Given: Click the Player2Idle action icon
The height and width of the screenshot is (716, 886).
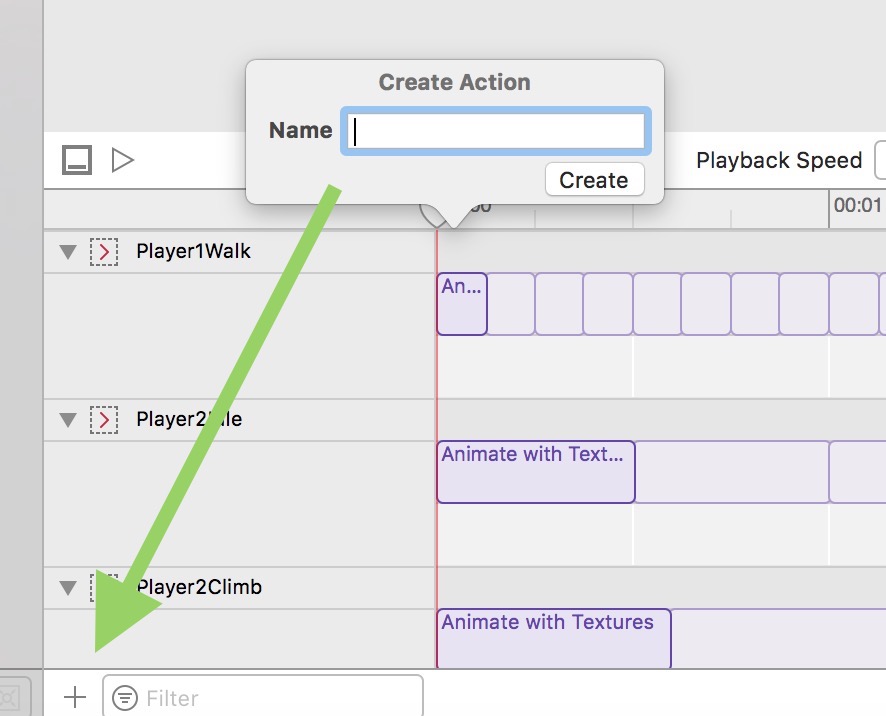Looking at the screenshot, I should tap(104, 420).
